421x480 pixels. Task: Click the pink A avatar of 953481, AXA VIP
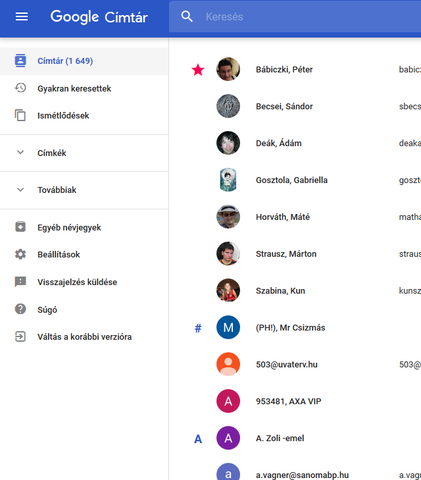point(228,401)
